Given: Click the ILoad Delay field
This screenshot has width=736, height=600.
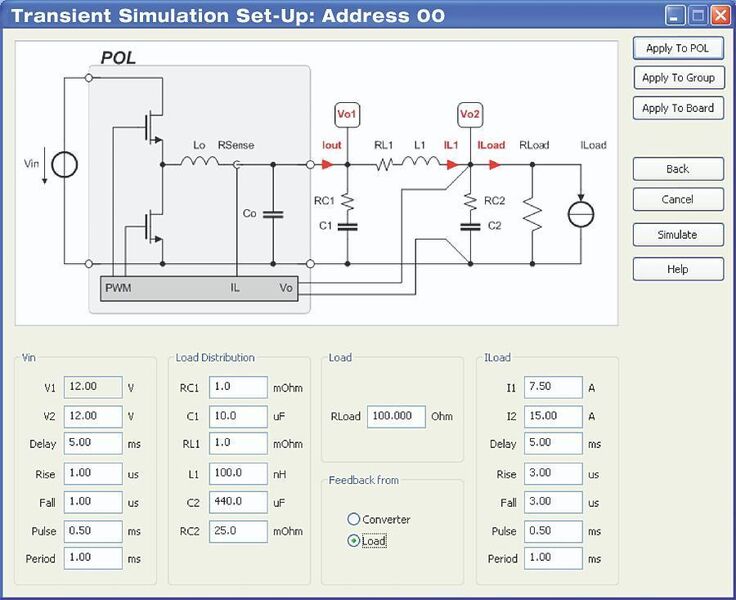Looking at the screenshot, I should [x=553, y=443].
